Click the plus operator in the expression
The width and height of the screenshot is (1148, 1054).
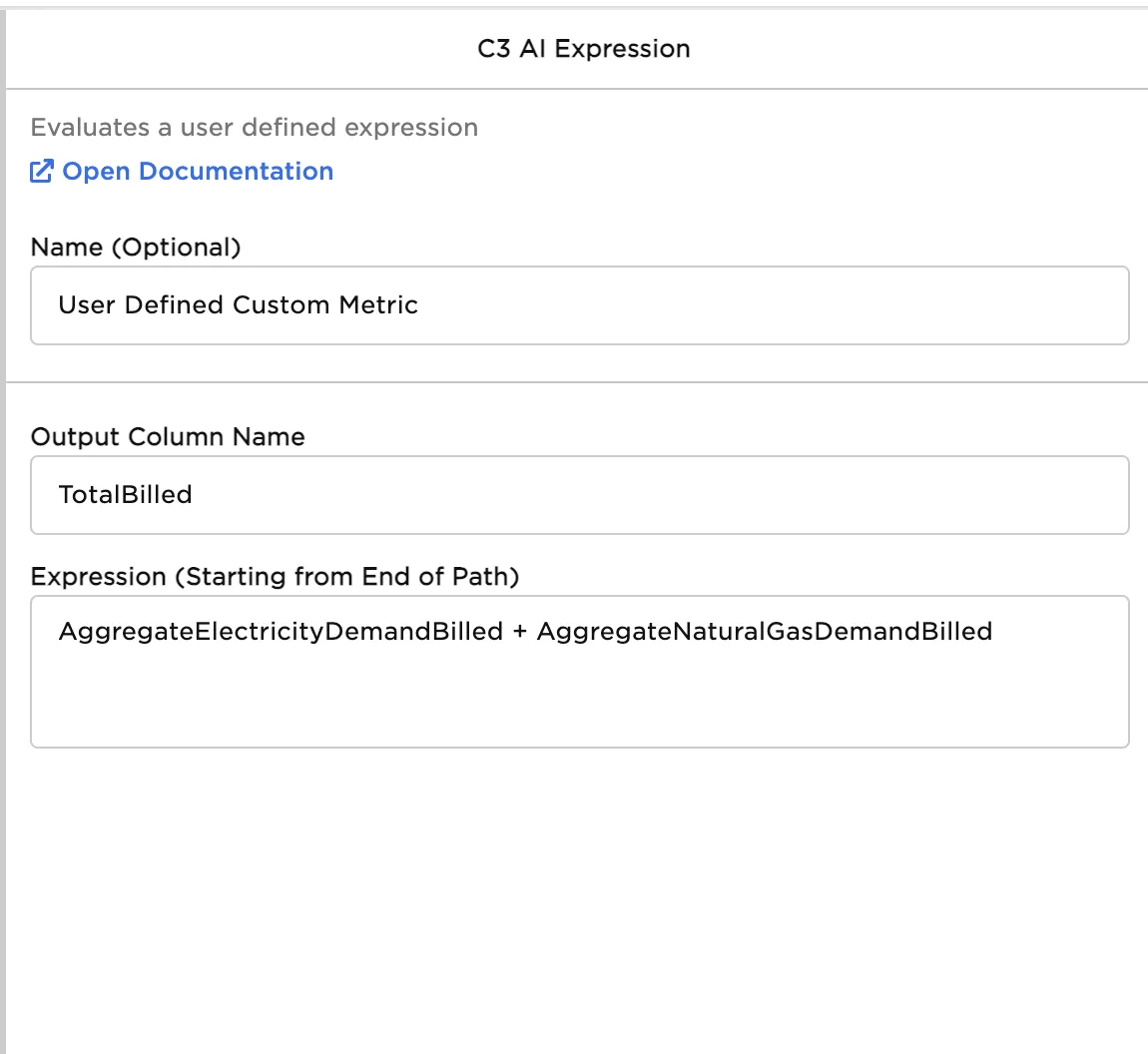[x=519, y=632]
